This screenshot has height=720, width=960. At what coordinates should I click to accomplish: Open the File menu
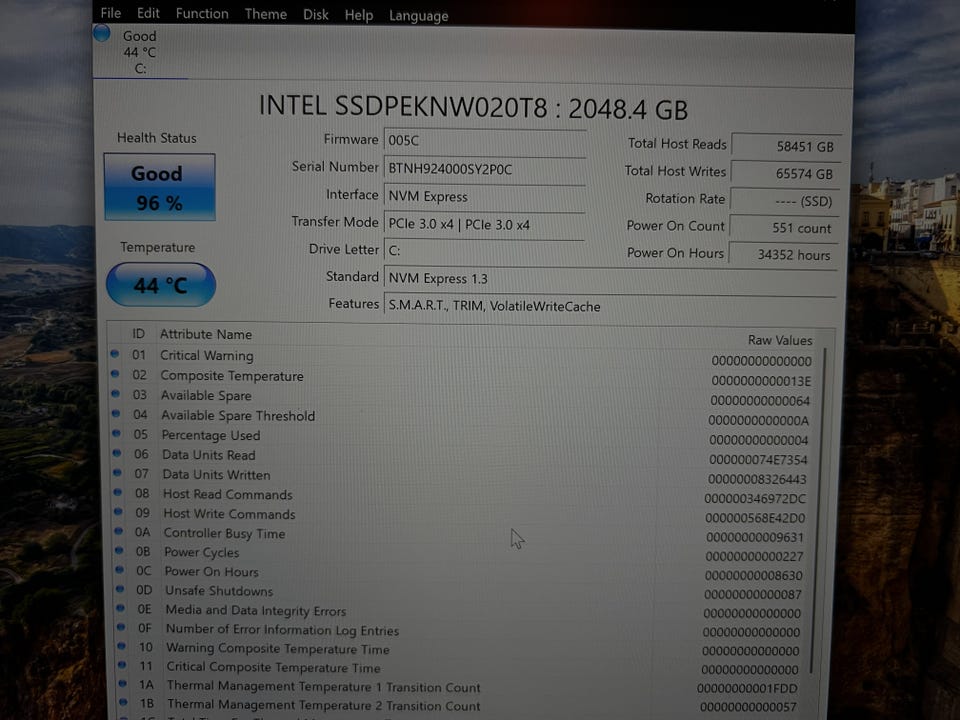click(110, 13)
